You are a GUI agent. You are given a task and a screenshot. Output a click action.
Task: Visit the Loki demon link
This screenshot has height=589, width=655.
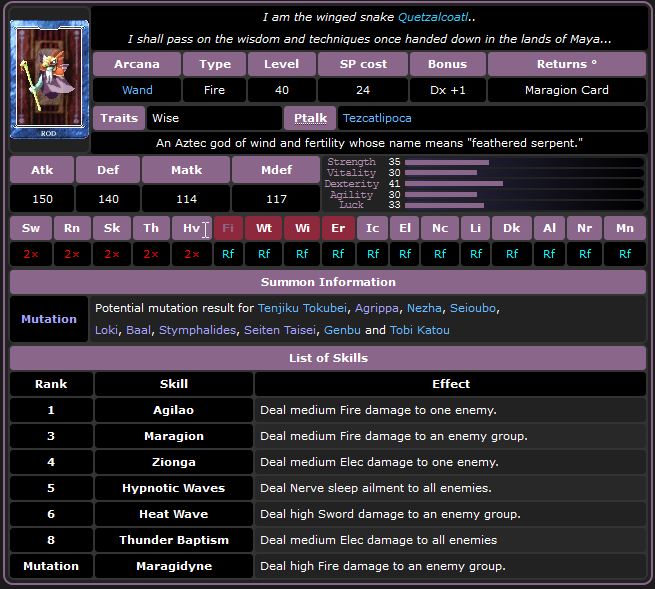tap(107, 330)
